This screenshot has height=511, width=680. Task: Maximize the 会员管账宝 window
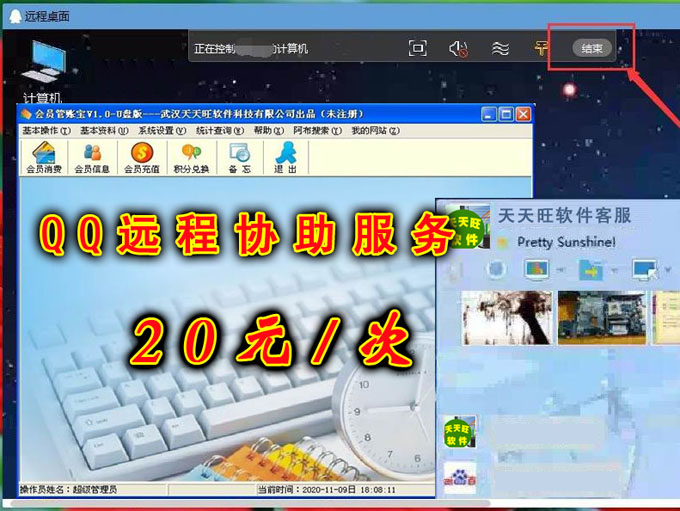tap(506, 115)
